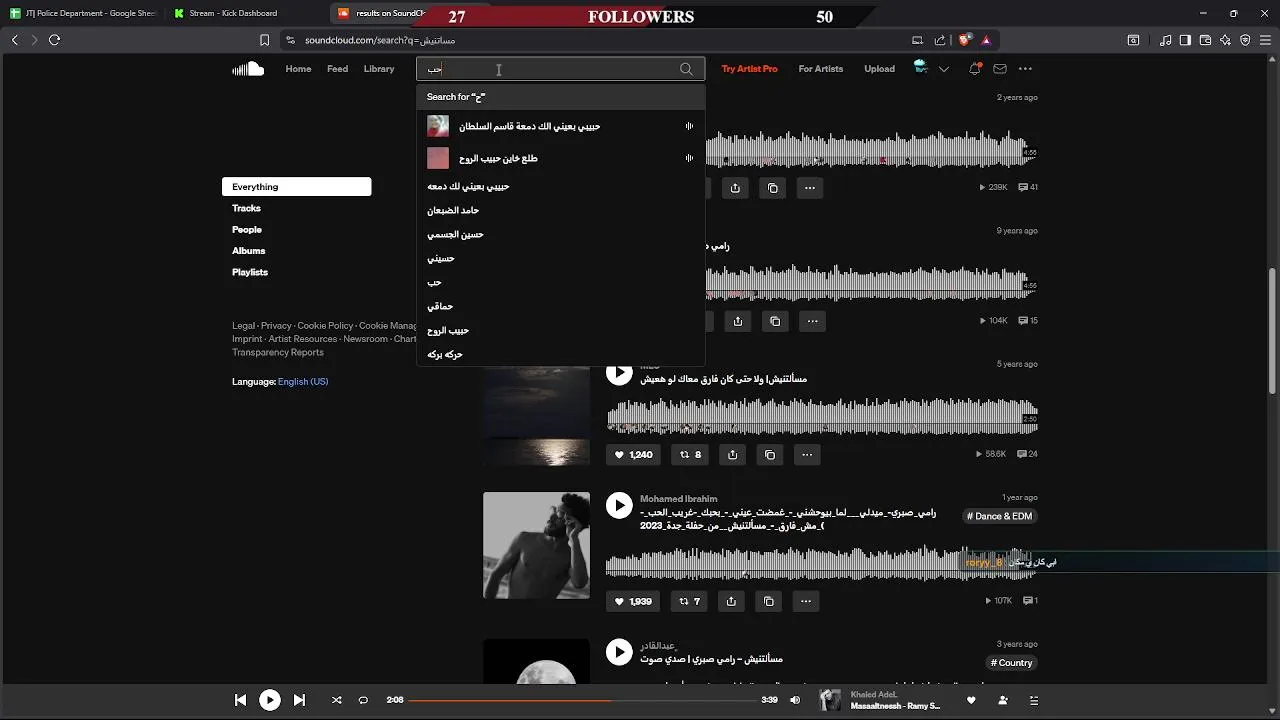Copy link of track showing 104K plays
1280x720 pixels.
pos(775,321)
